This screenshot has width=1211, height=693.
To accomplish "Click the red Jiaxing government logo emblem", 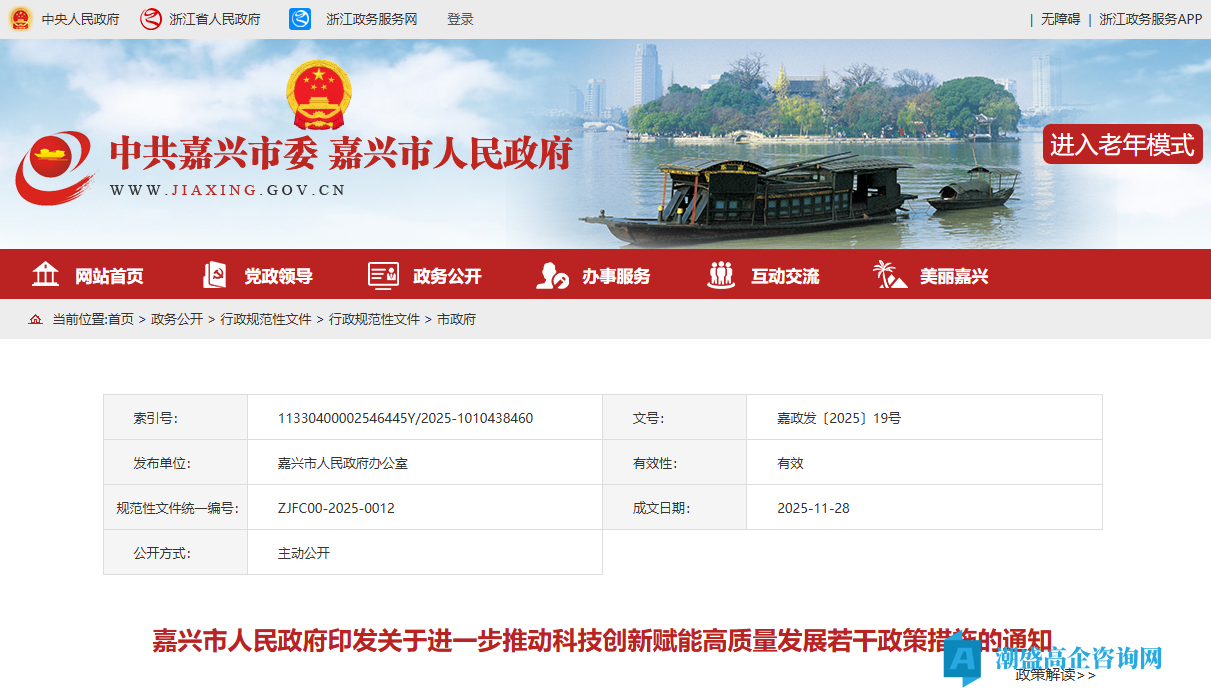I will tap(56, 161).
